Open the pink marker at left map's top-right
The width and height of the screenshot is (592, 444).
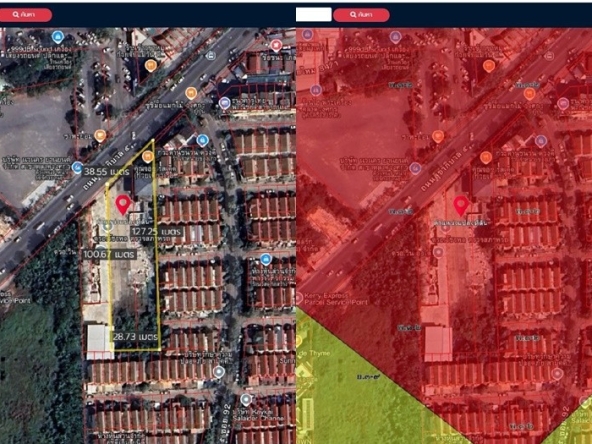pos(276,46)
